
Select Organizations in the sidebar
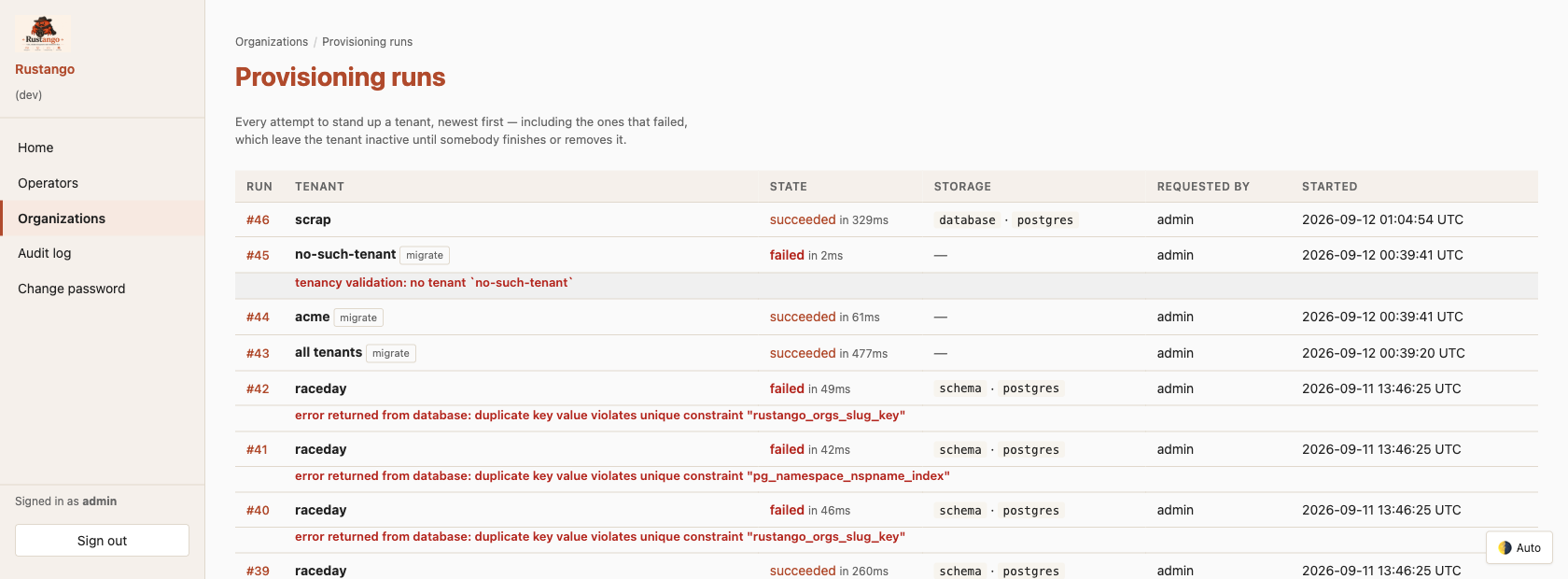(x=102, y=219)
